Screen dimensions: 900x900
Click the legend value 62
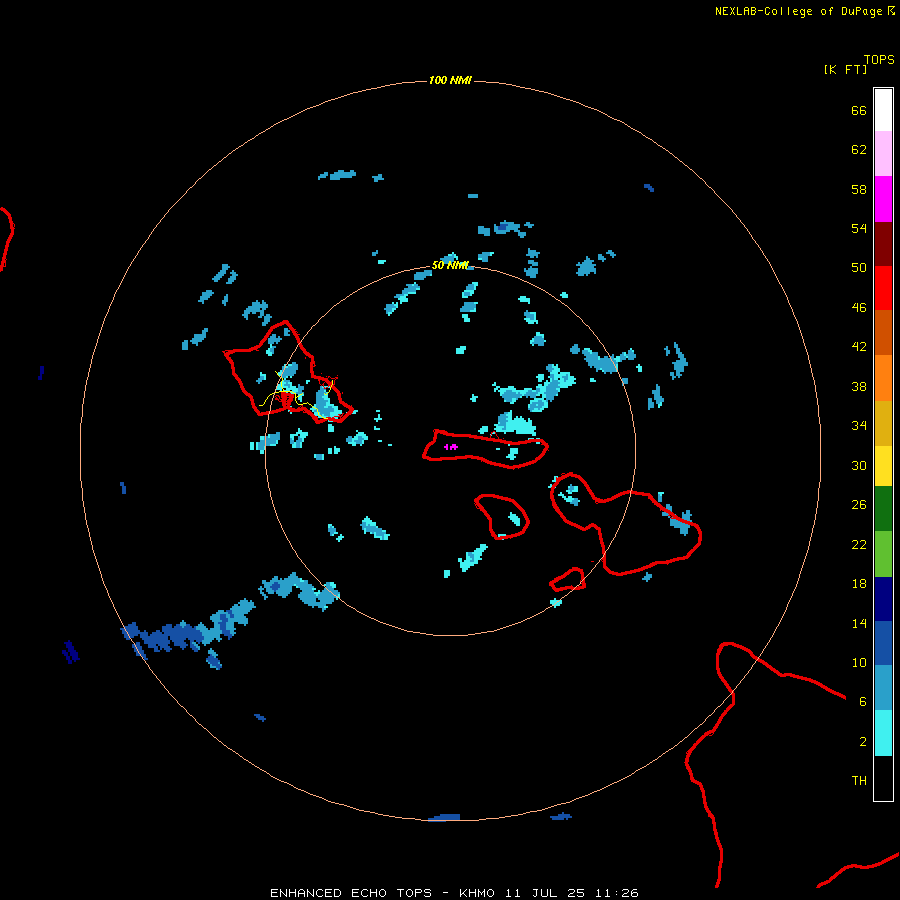(859, 150)
